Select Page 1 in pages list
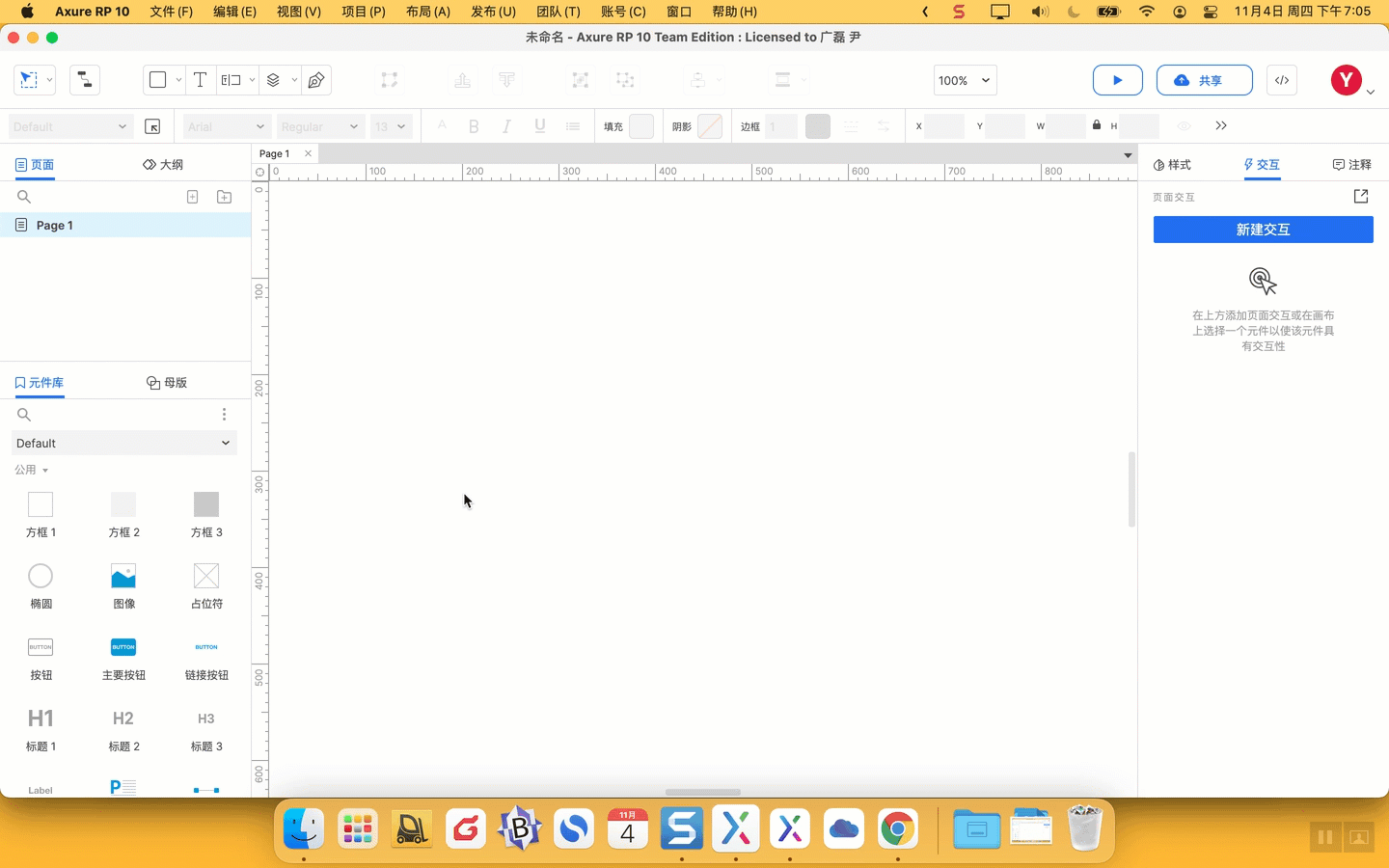The height and width of the screenshot is (868, 1389). (x=125, y=225)
